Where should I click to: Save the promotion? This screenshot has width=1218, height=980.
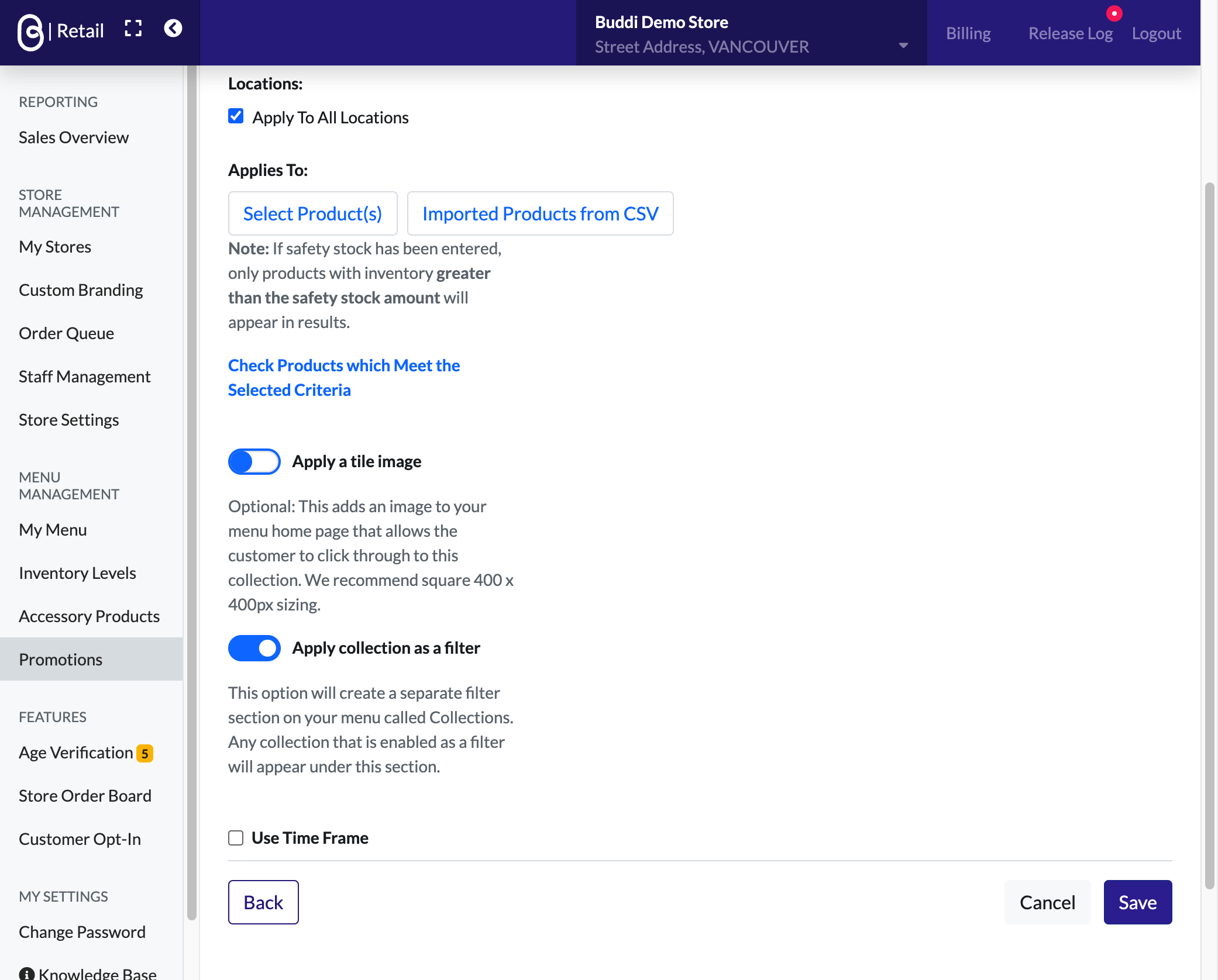pyautogui.click(x=1137, y=902)
